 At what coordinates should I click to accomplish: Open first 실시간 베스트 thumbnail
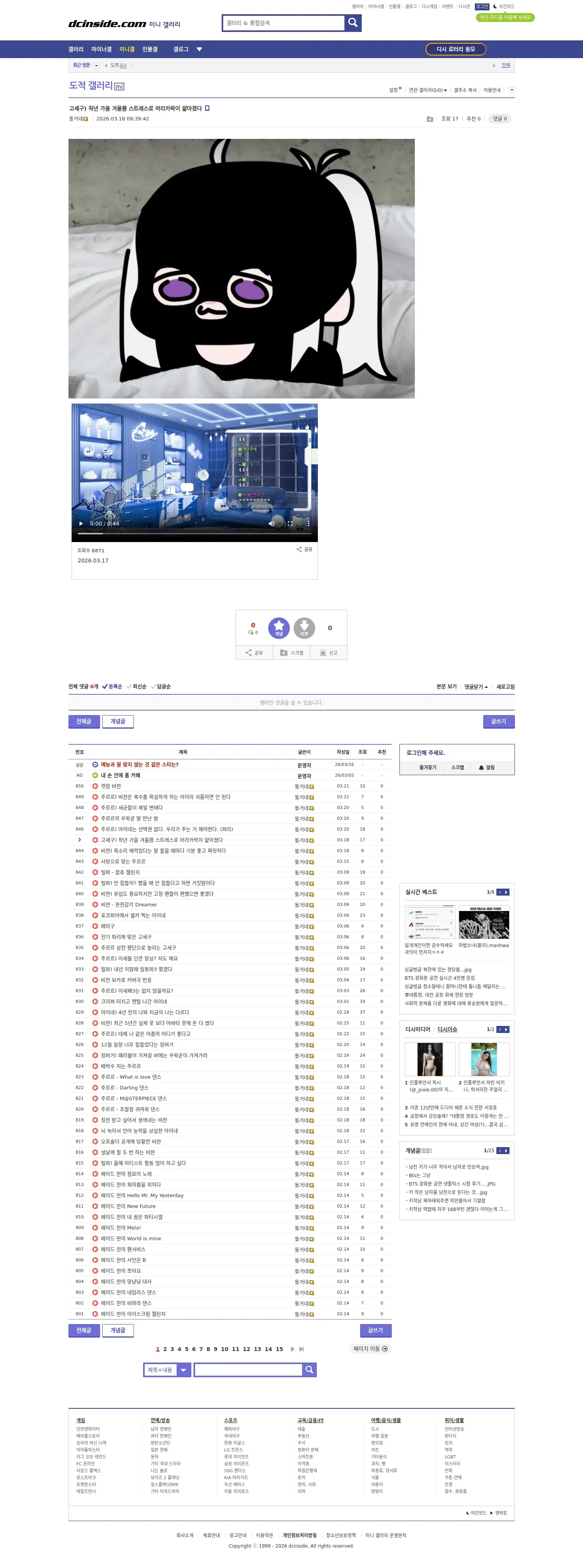tap(430, 922)
